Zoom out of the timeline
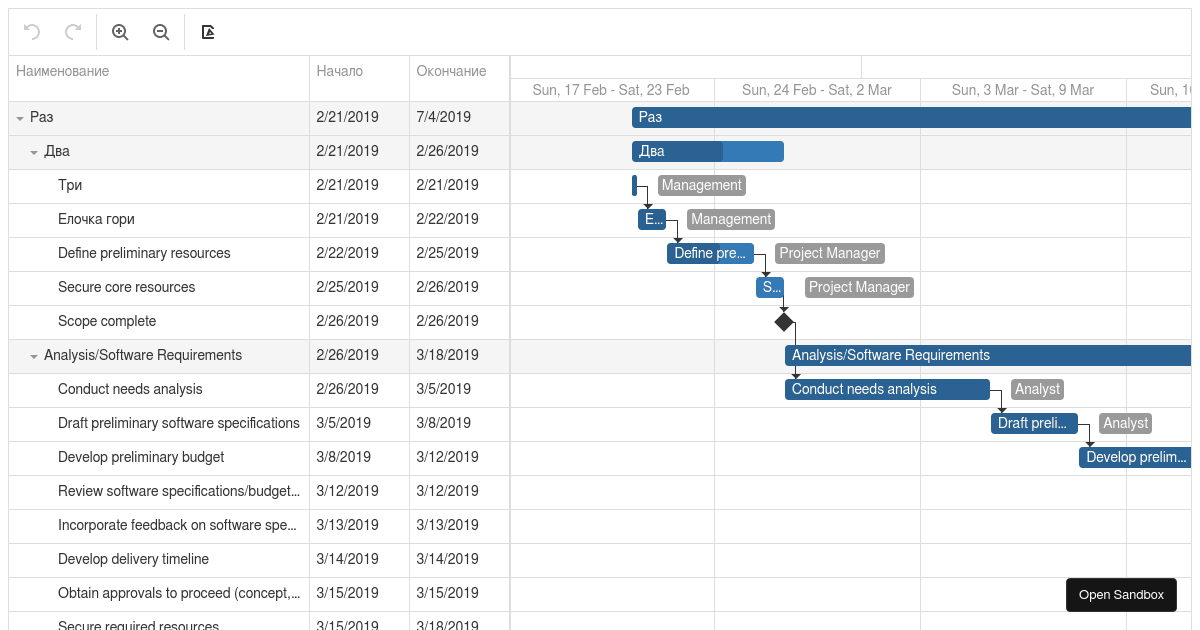1200x630 pixels. [160, 32]
